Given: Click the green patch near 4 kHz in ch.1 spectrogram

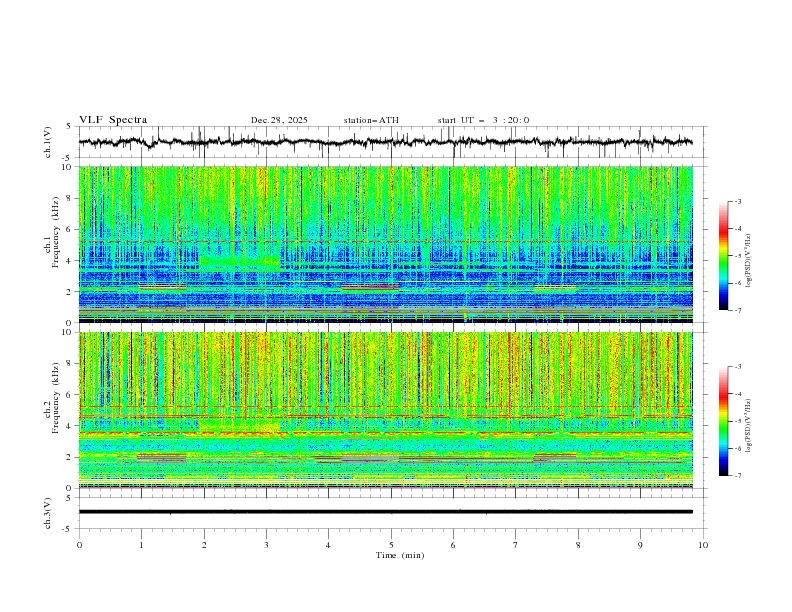Looking at the screenshot, I should 238,261.
